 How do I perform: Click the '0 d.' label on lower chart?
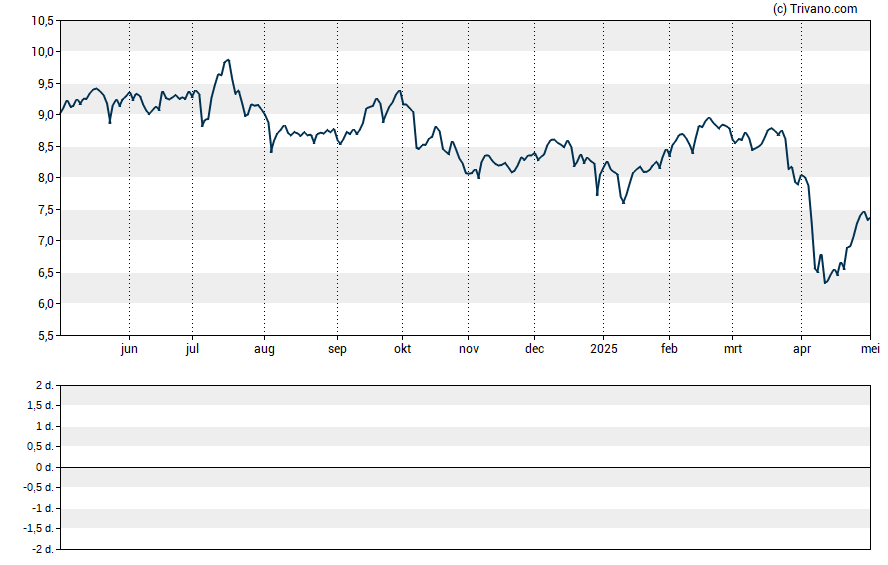(44, 467)
